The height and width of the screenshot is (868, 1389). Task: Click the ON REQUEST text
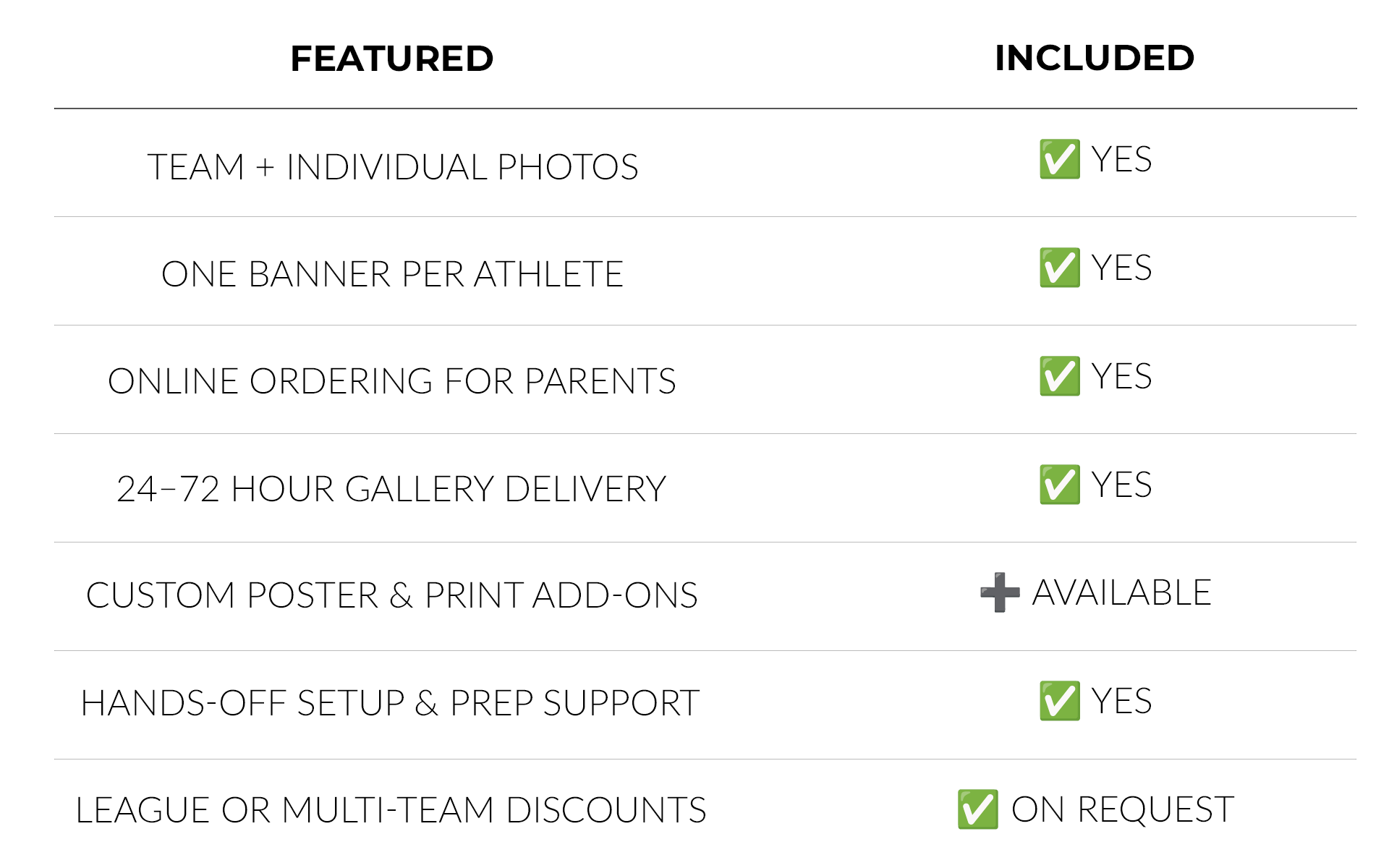pyautogui.click(x=1123, y=809)
